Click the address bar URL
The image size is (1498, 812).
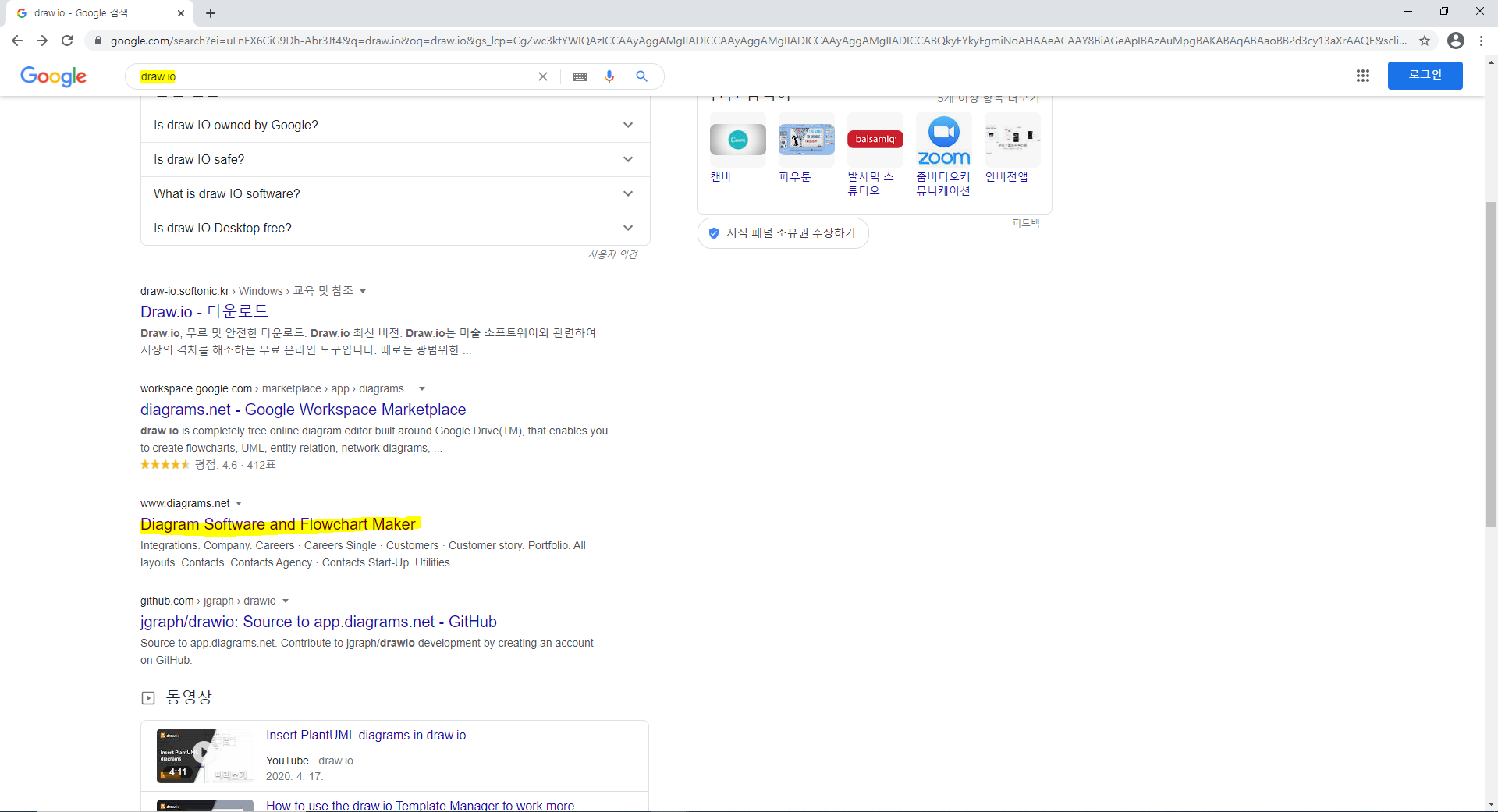click(757, 41)
